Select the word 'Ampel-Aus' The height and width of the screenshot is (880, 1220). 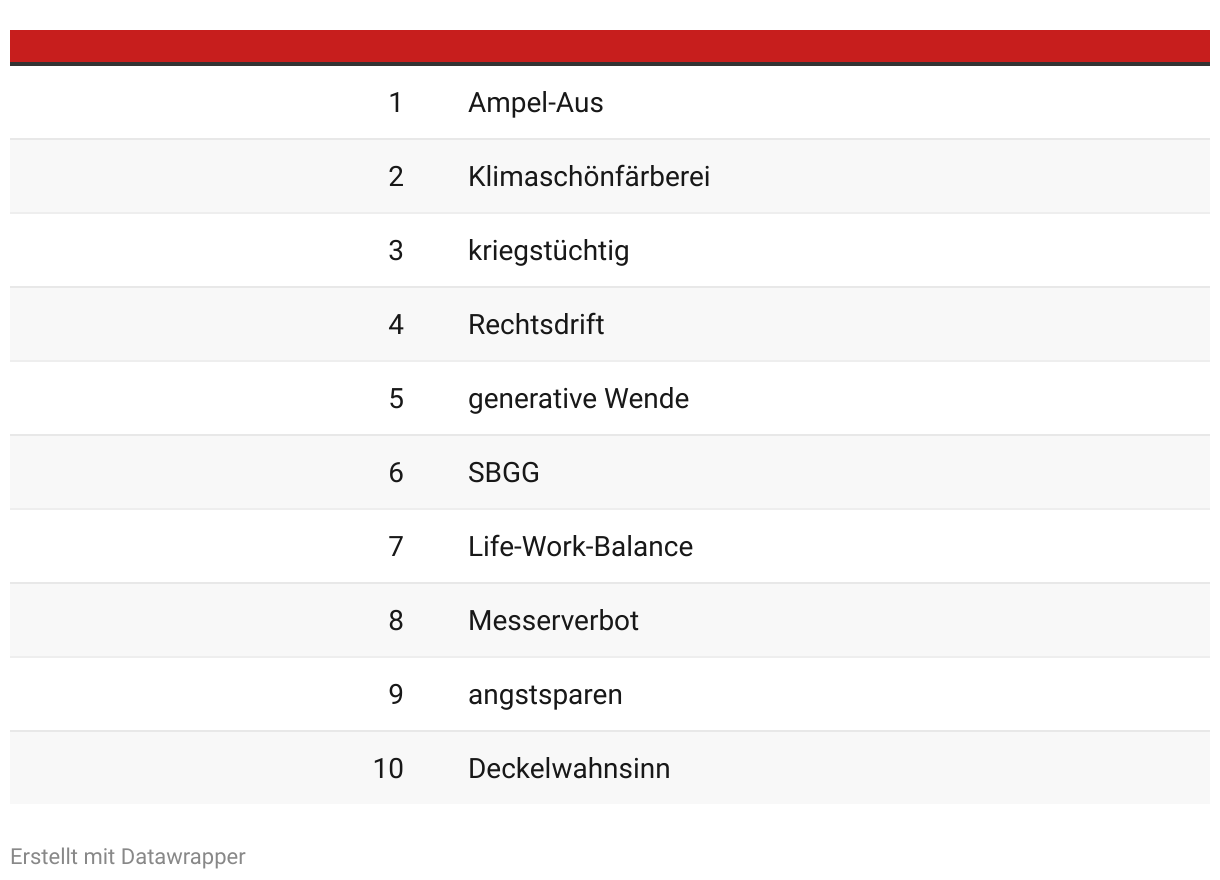535,103
